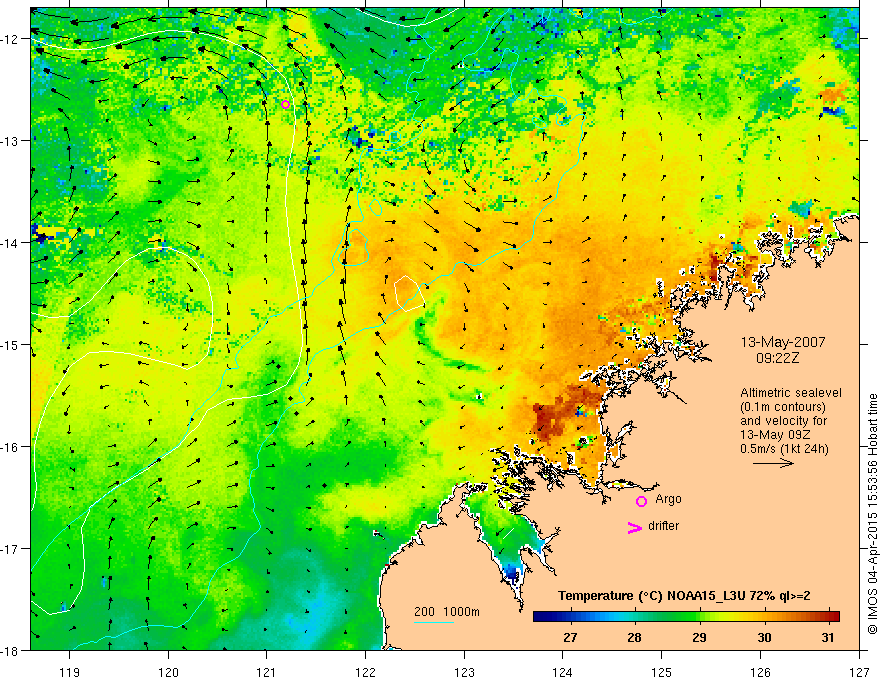Click the latitude axis label -17
880x680 pixels.
pos(10,549)
